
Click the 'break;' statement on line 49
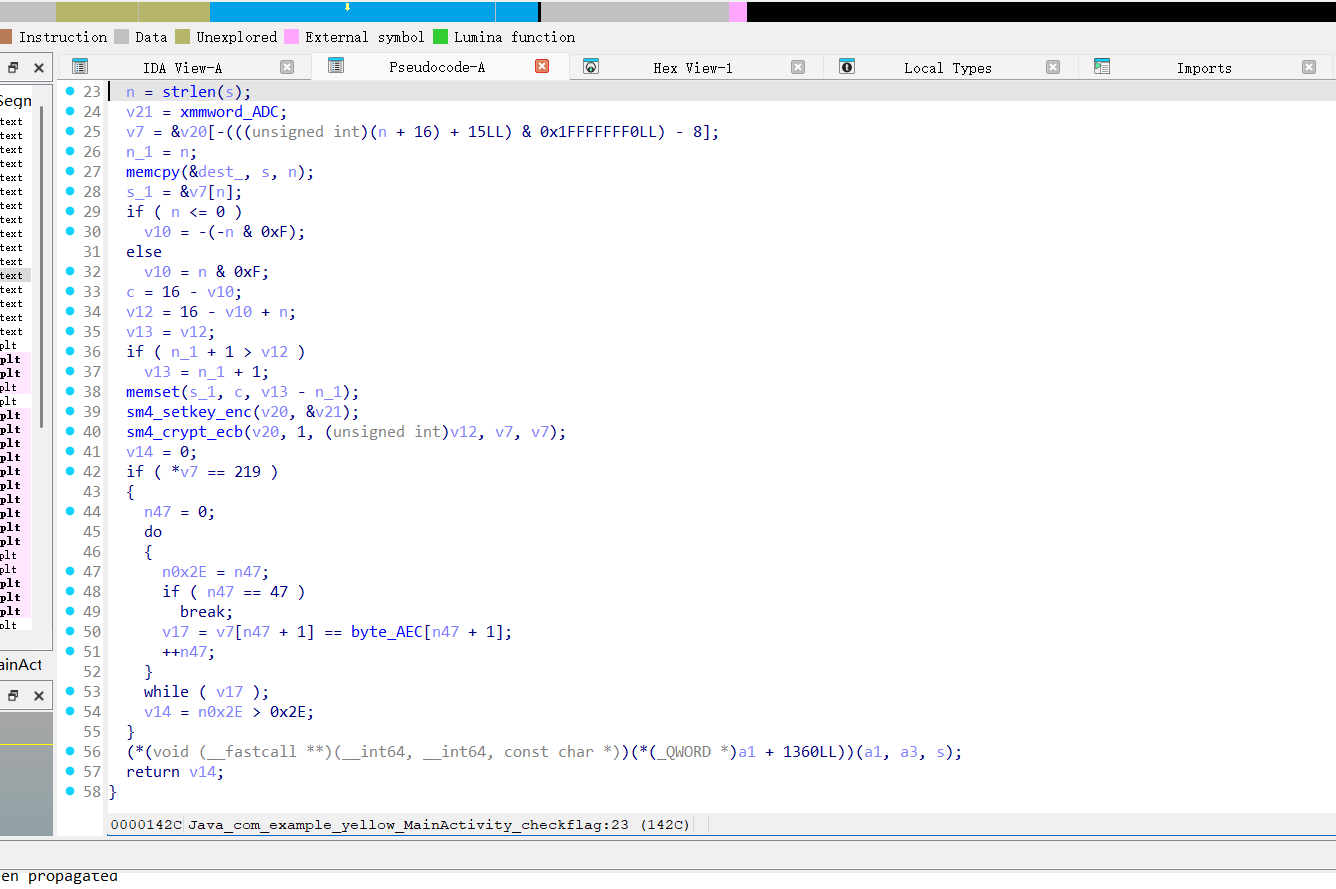coord(206,612)
